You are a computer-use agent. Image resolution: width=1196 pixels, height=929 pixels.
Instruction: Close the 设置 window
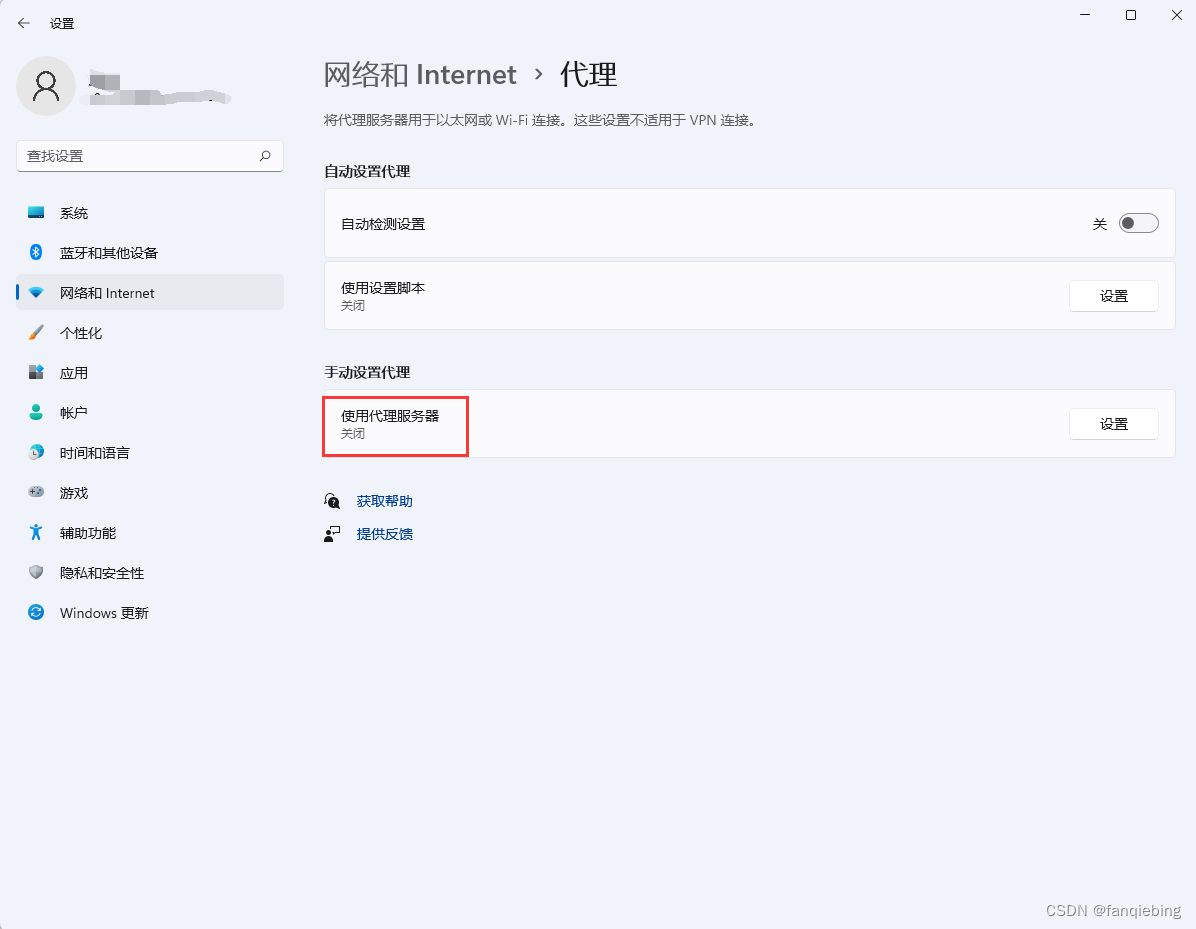[x=1176, y=15]
